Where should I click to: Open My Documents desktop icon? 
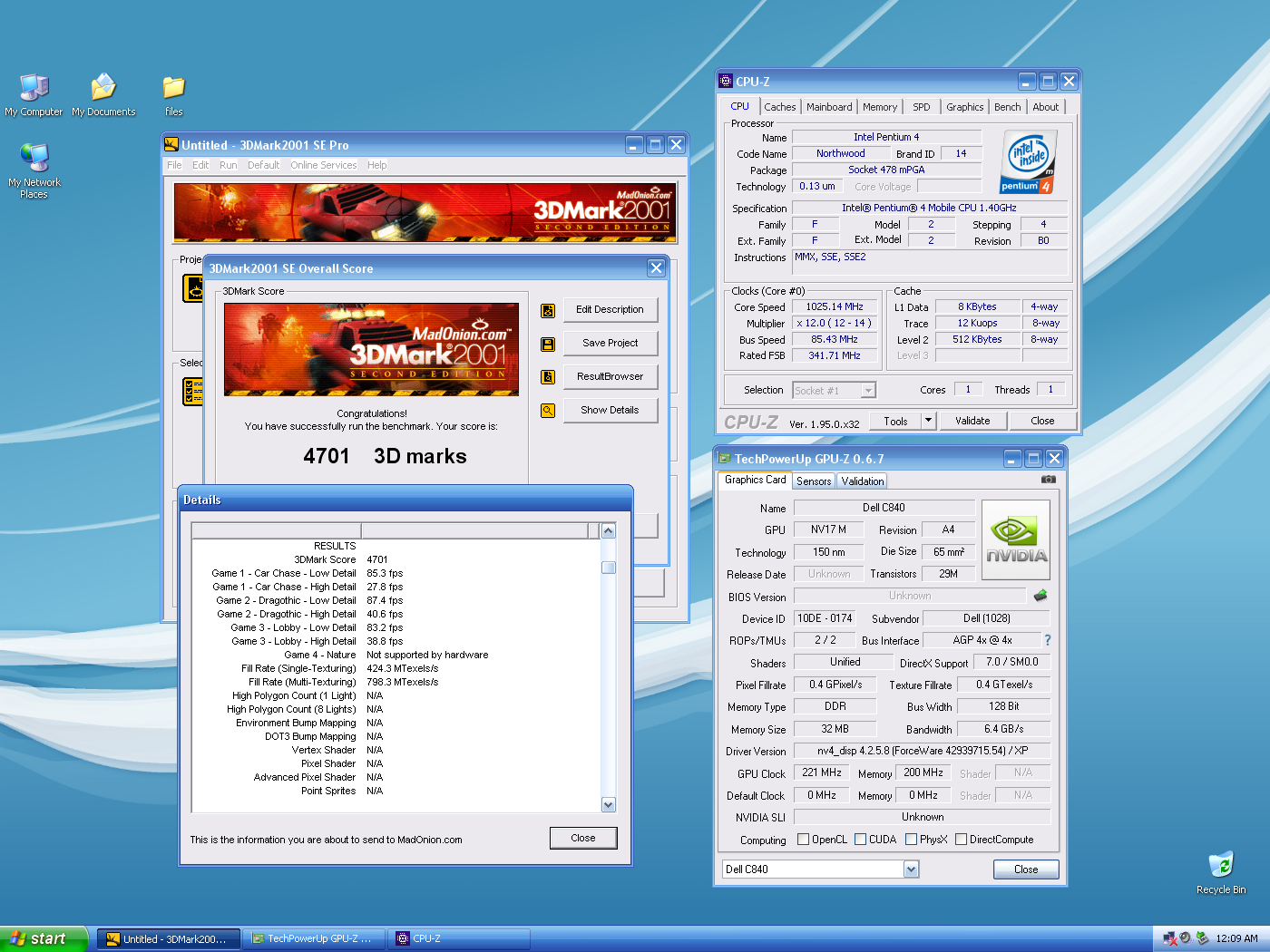click(x=103, y=94)
